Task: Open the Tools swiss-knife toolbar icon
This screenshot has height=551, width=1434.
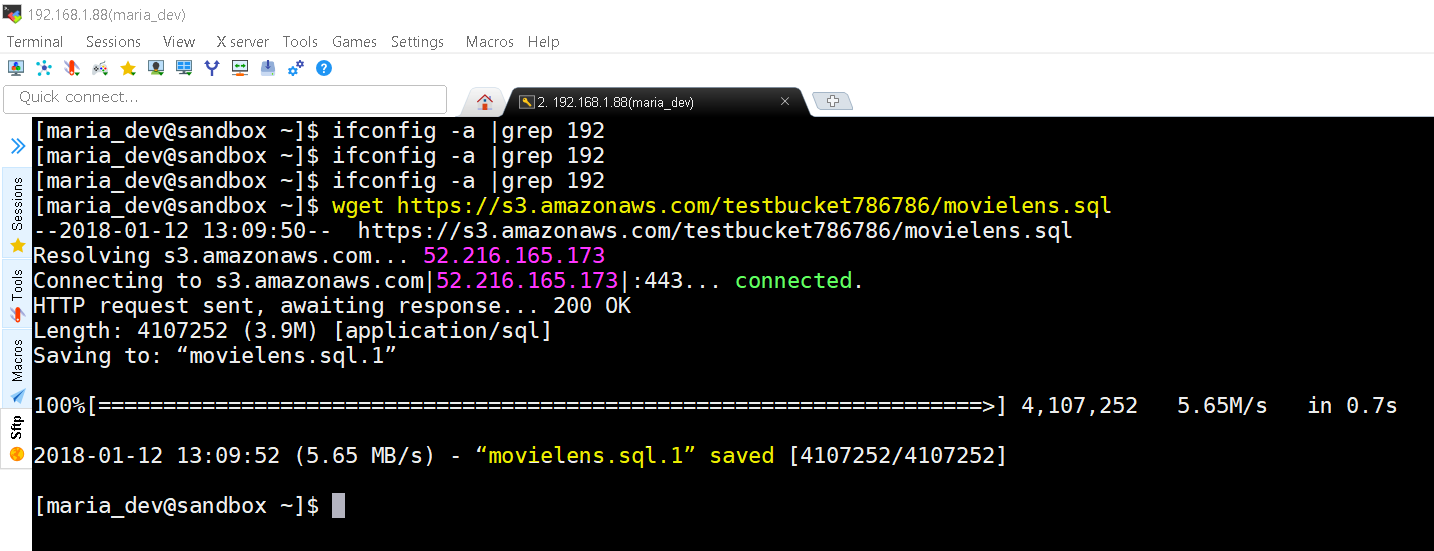Action: (x=71, y=68)
